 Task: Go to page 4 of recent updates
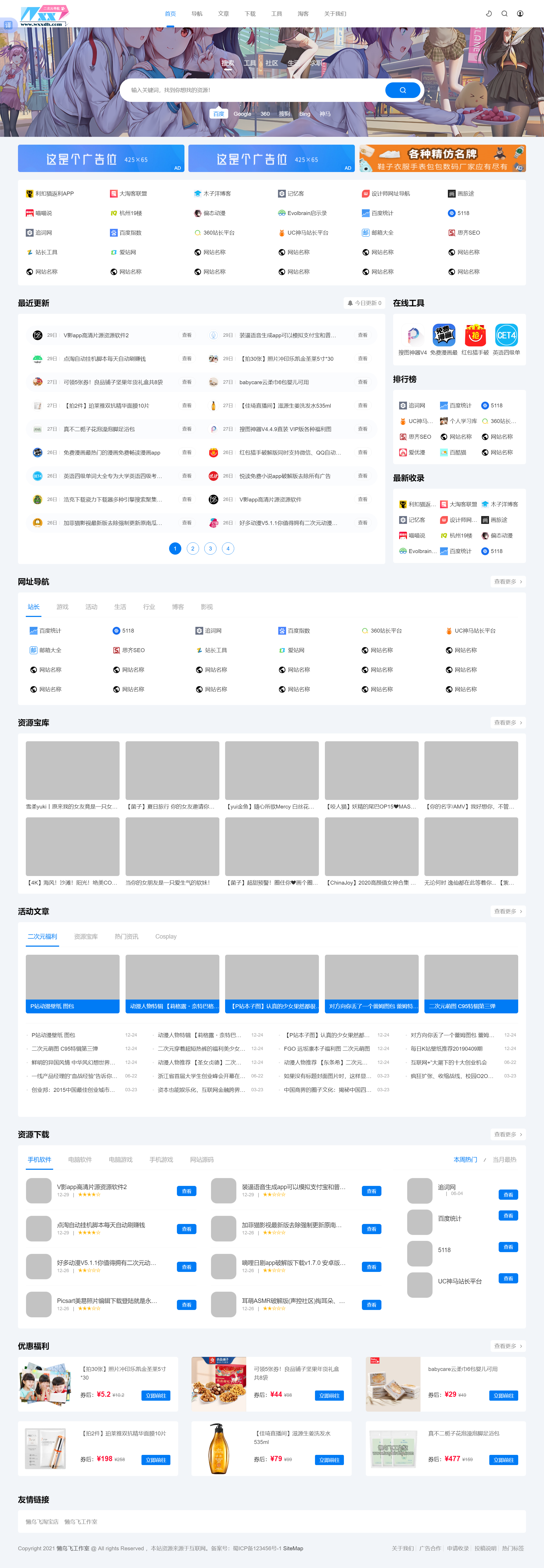point(228,548)
